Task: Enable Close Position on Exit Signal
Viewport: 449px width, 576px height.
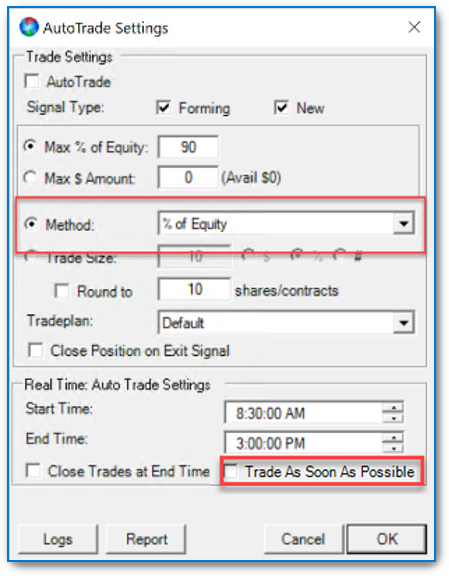Action: [36, 350]
